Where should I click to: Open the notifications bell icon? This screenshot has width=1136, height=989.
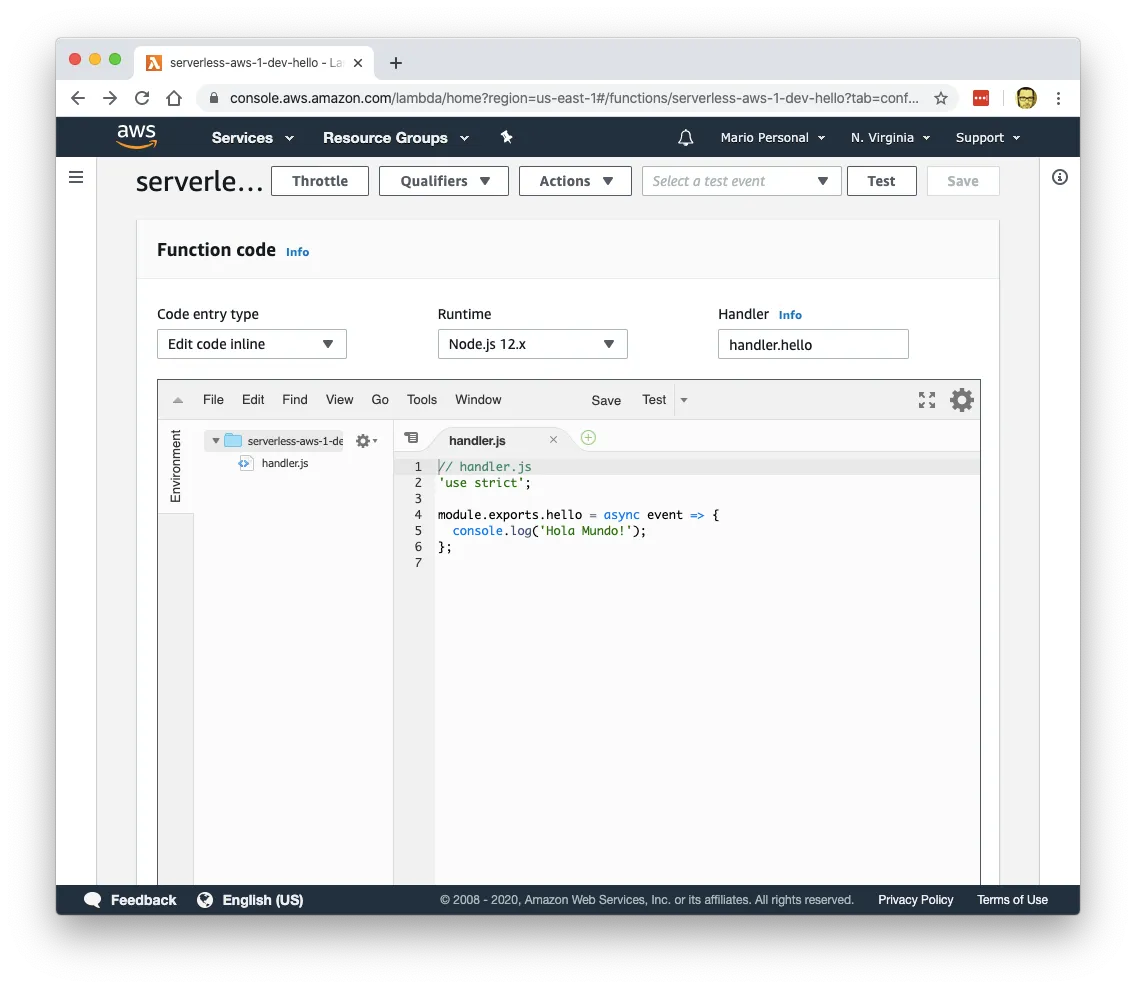(685, 138)
